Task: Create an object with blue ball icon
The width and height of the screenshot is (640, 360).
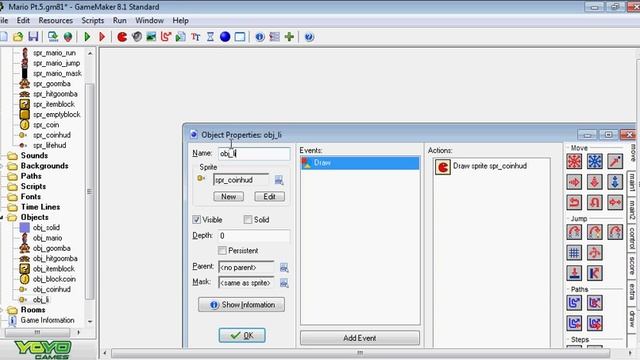Action: [225, 37]
